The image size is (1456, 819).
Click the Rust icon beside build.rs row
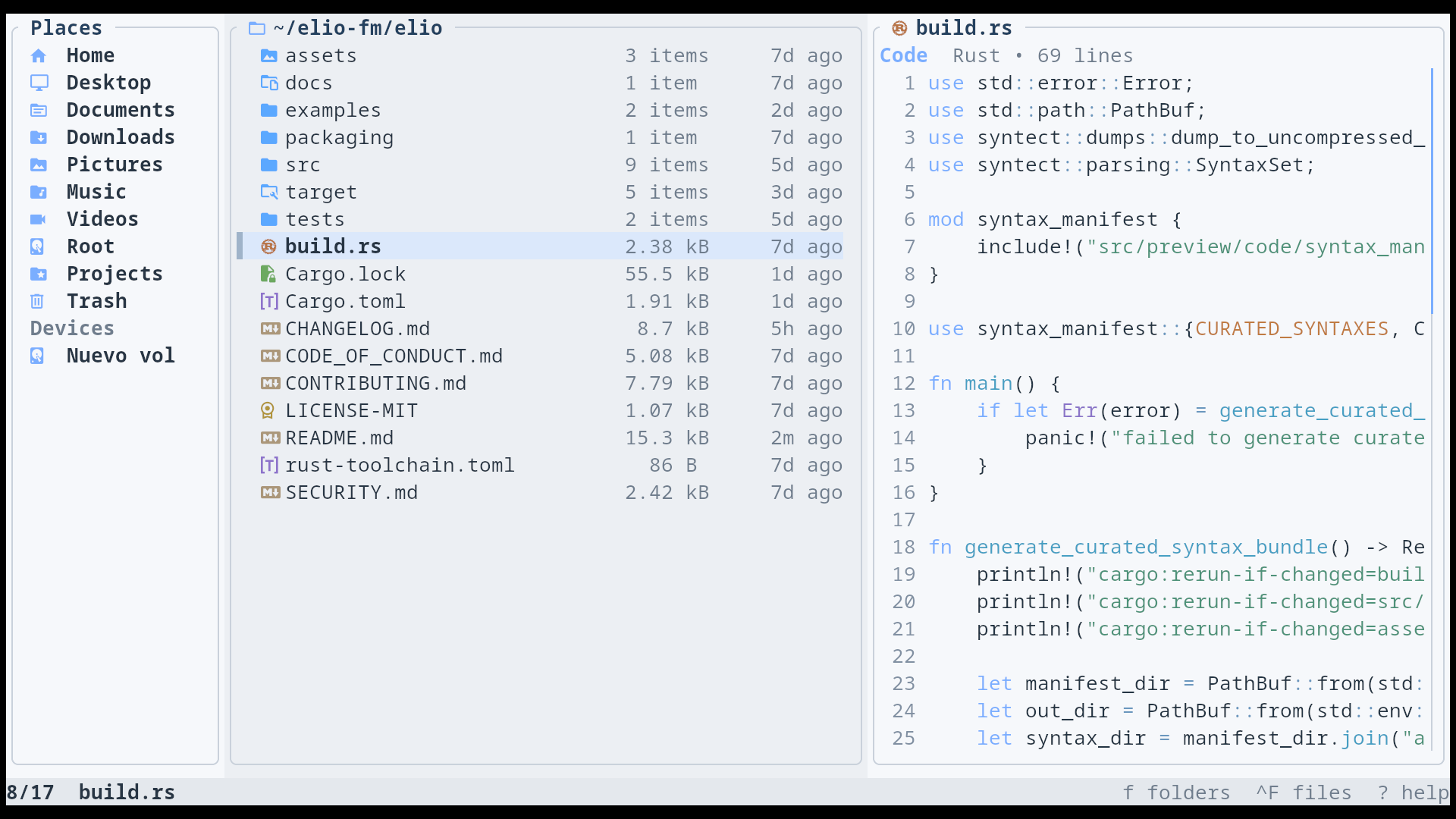(x=268, y=247)
